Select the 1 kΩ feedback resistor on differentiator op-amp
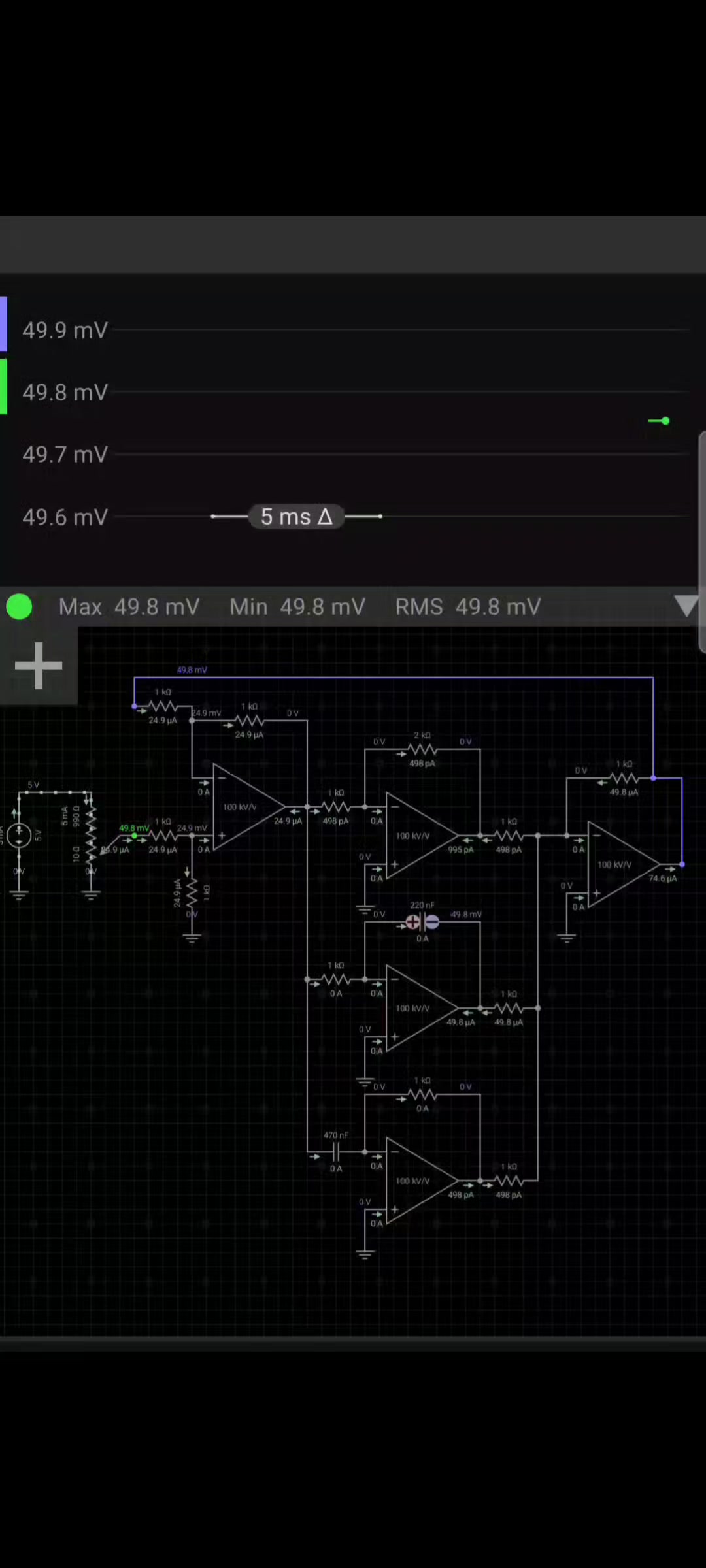The image size is (706, 1568). click(x=422, y=1094)
